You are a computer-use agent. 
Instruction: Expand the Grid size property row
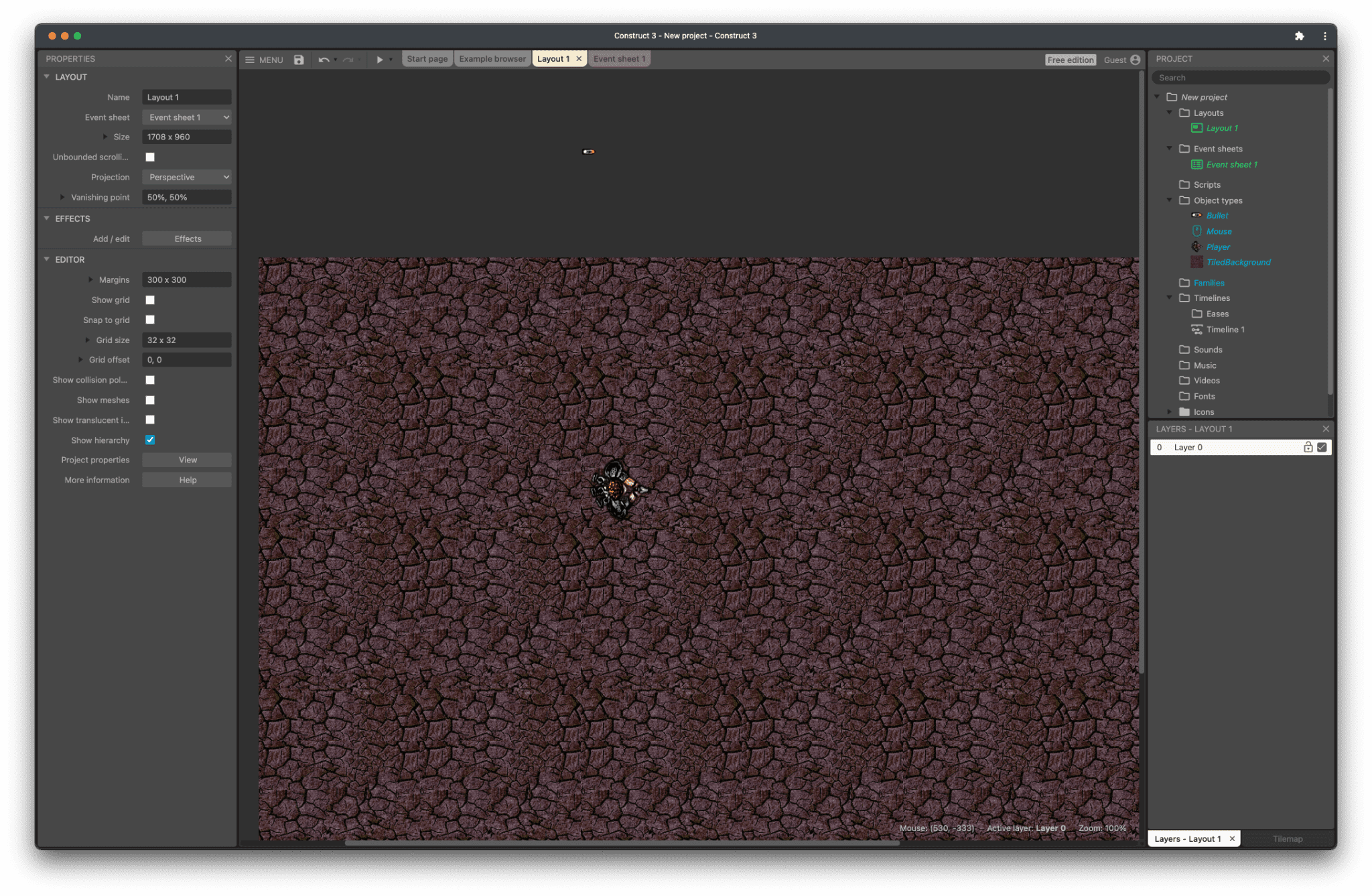point(89,339)
